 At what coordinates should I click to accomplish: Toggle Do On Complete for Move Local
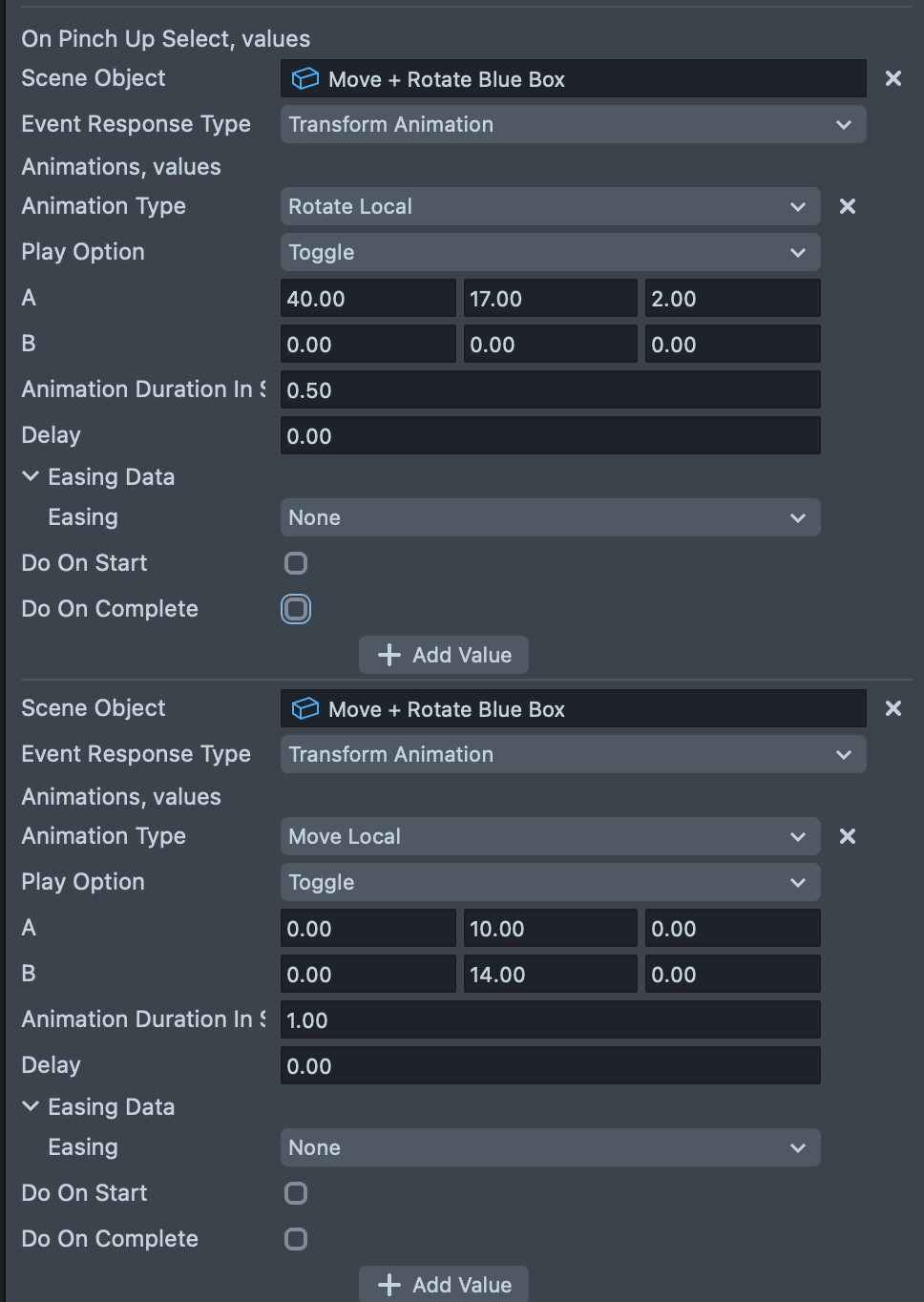click(x=296, y=1239)
